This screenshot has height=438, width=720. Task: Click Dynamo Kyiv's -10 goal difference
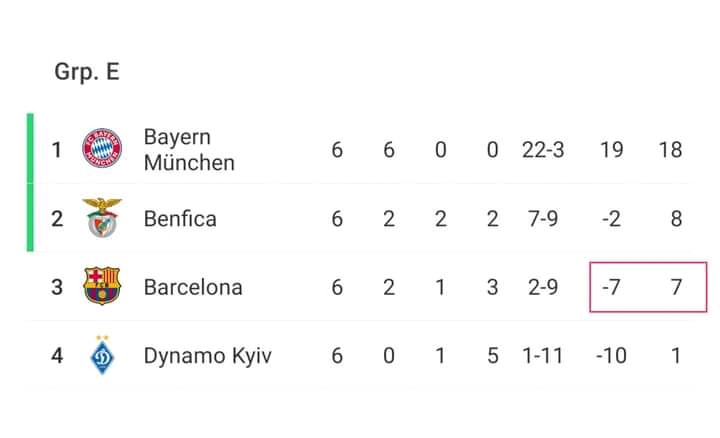click(611, 356)
